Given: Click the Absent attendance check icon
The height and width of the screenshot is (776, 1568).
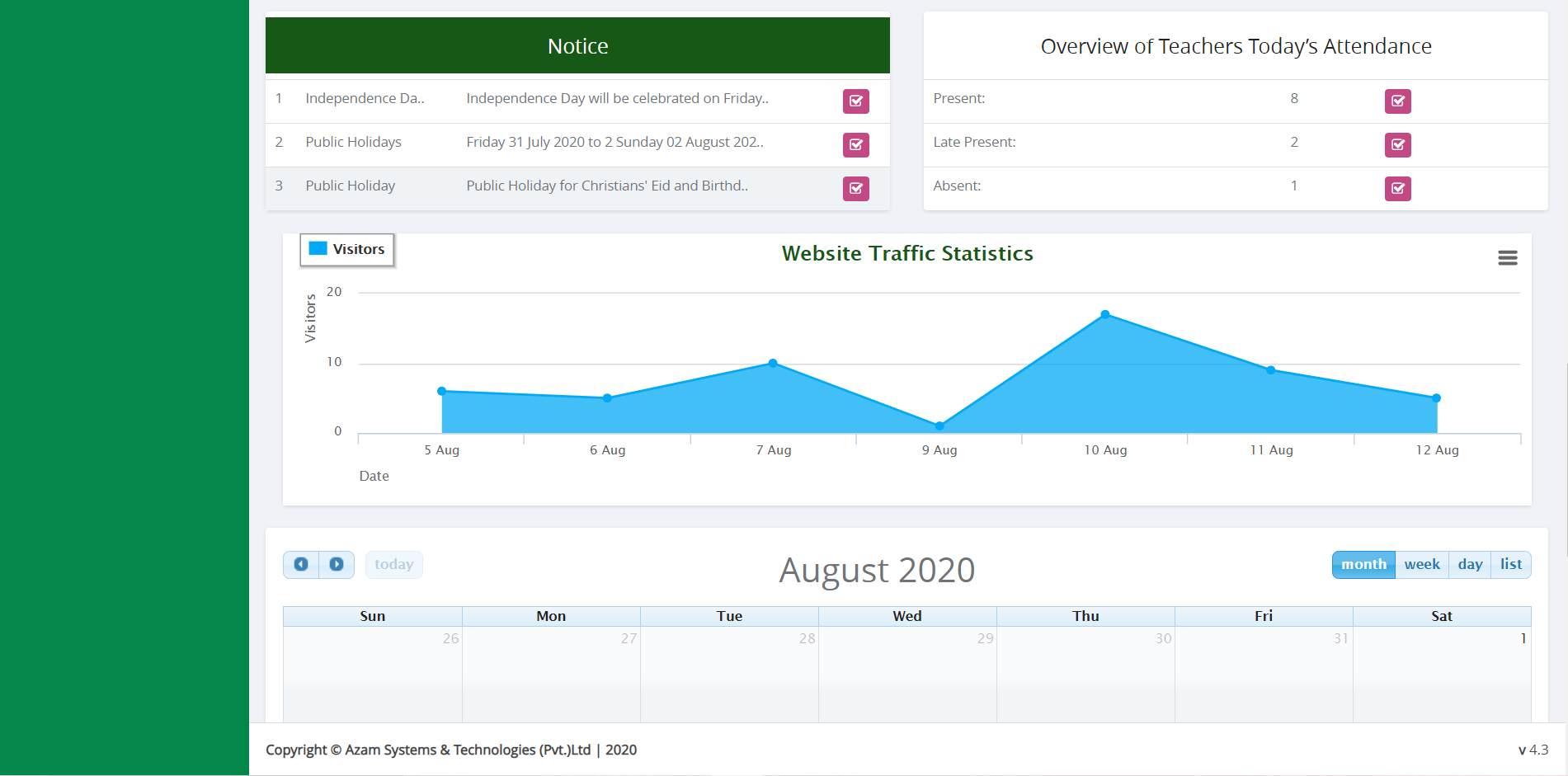Looking at the screenshot, I should (1397, 189).
